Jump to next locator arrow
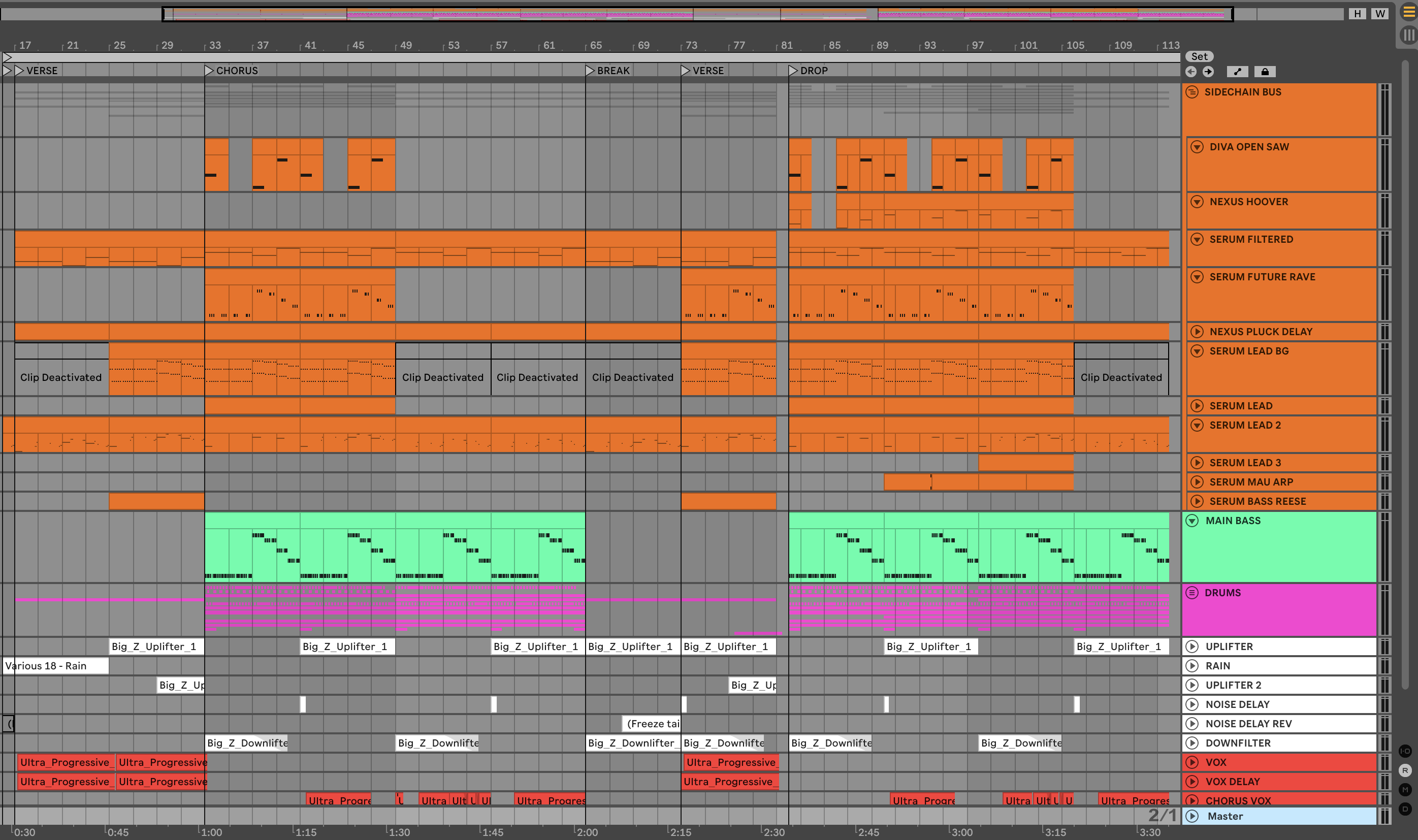1418x840 pixels. [1208, 71]
